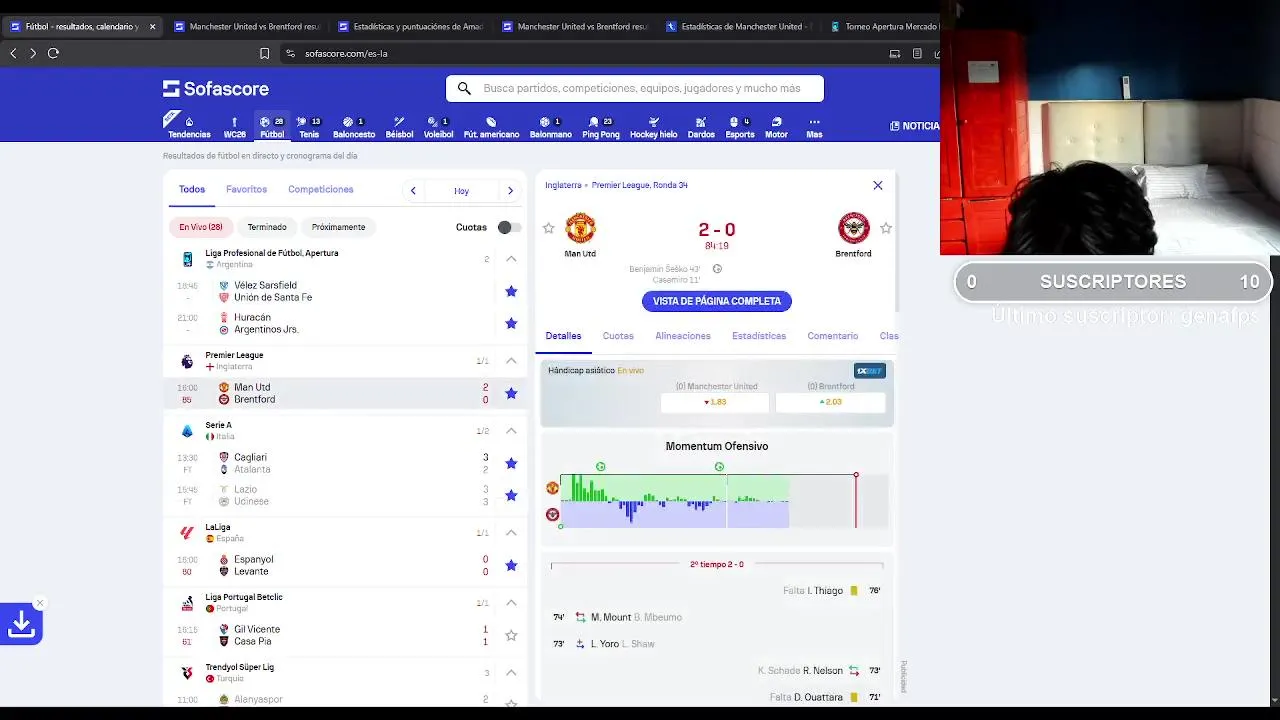1280x720 pixels.
Task: Select the Voleibol sport icon
Action: coord(438,127)
